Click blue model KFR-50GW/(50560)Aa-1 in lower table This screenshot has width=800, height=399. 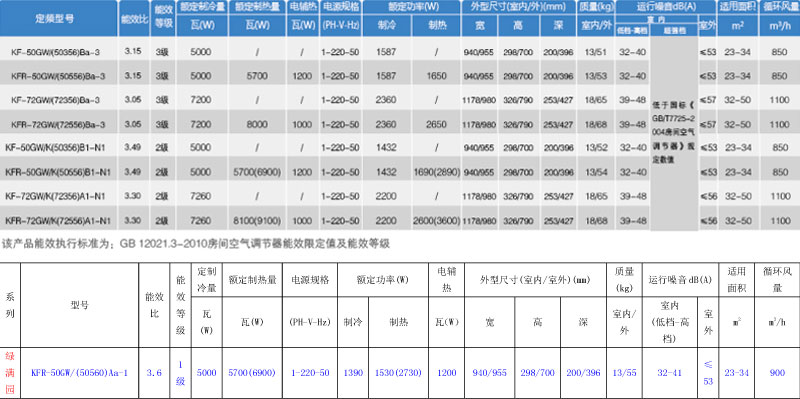(x=79, y=373)
